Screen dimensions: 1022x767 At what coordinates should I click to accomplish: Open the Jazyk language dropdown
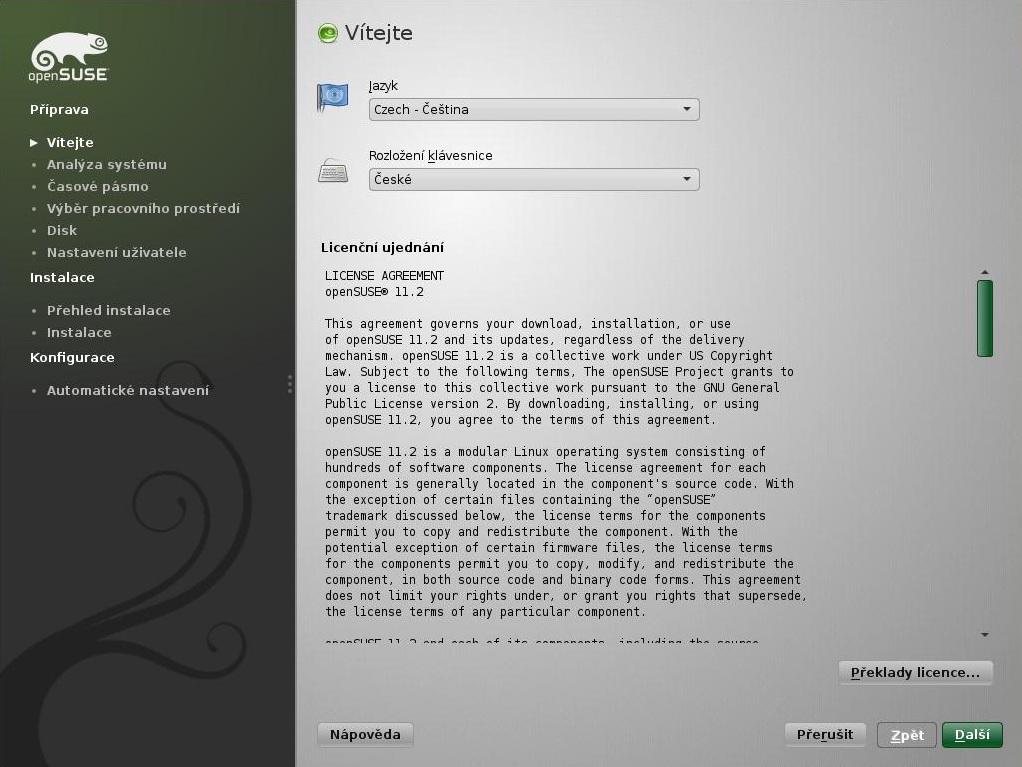point(534,109)
